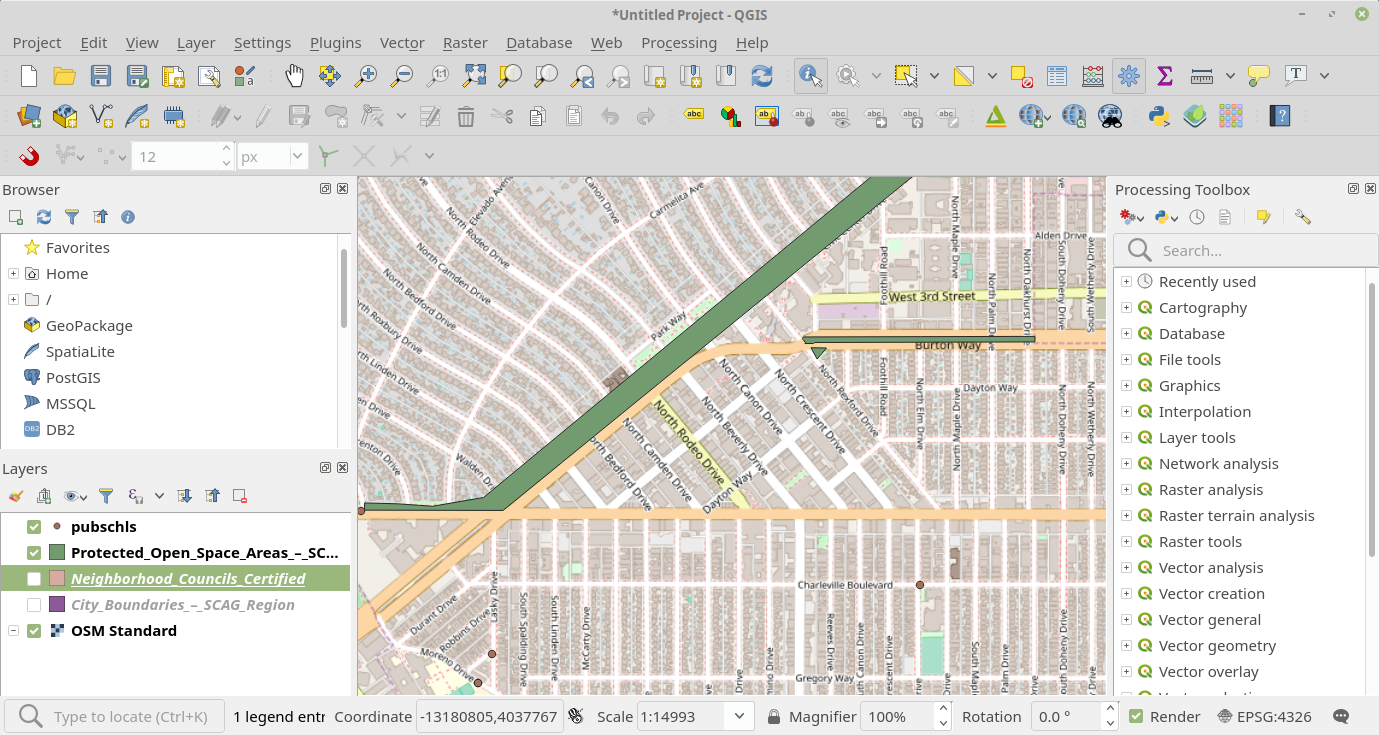The image size is (1379, 735).
Task: Select SpatiaLite in Browser
Action: (80, 352)
